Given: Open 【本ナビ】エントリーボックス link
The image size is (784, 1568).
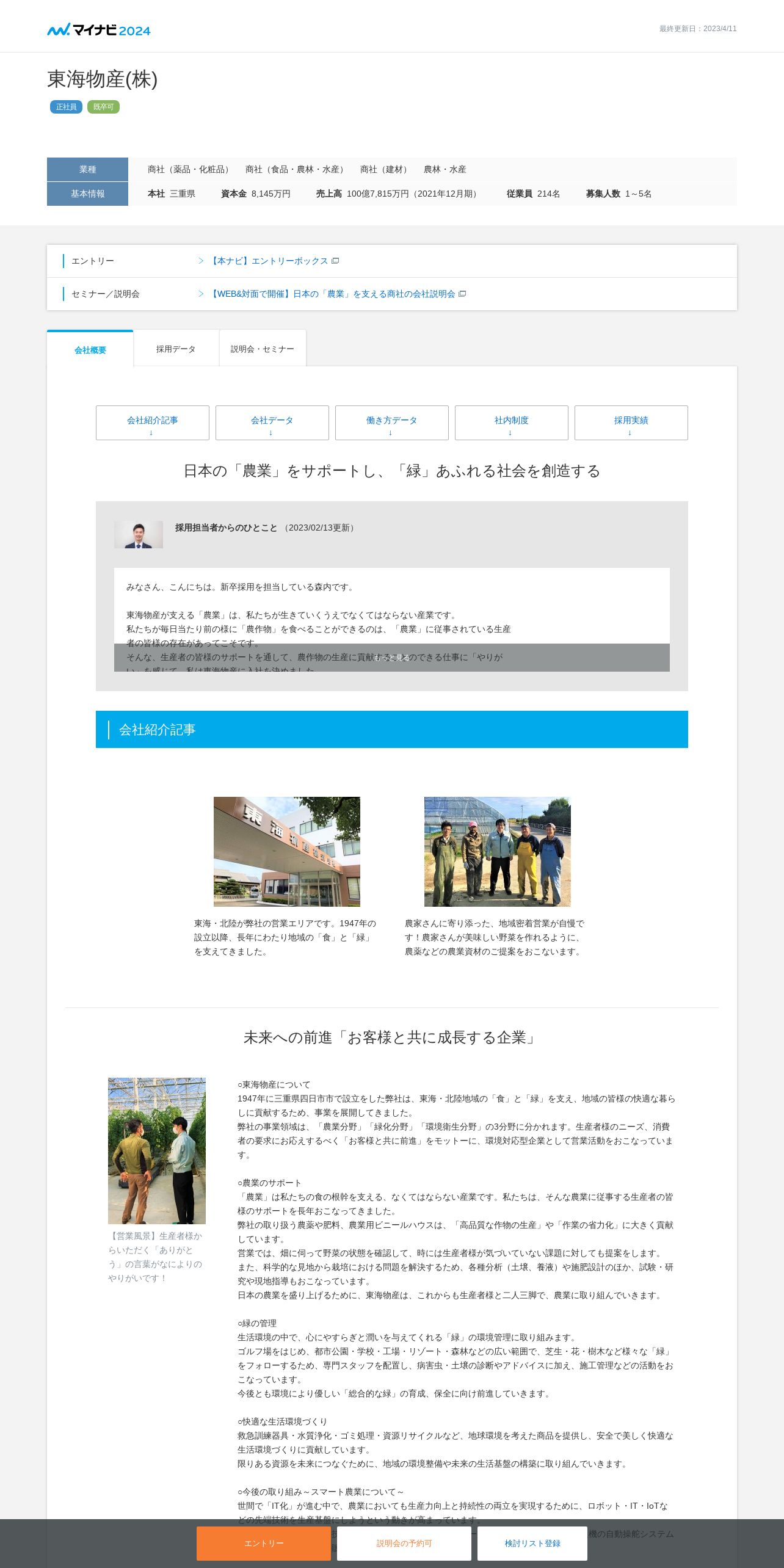Looking at the screenshot, I should pyautogui.click(x=269, y=261).
